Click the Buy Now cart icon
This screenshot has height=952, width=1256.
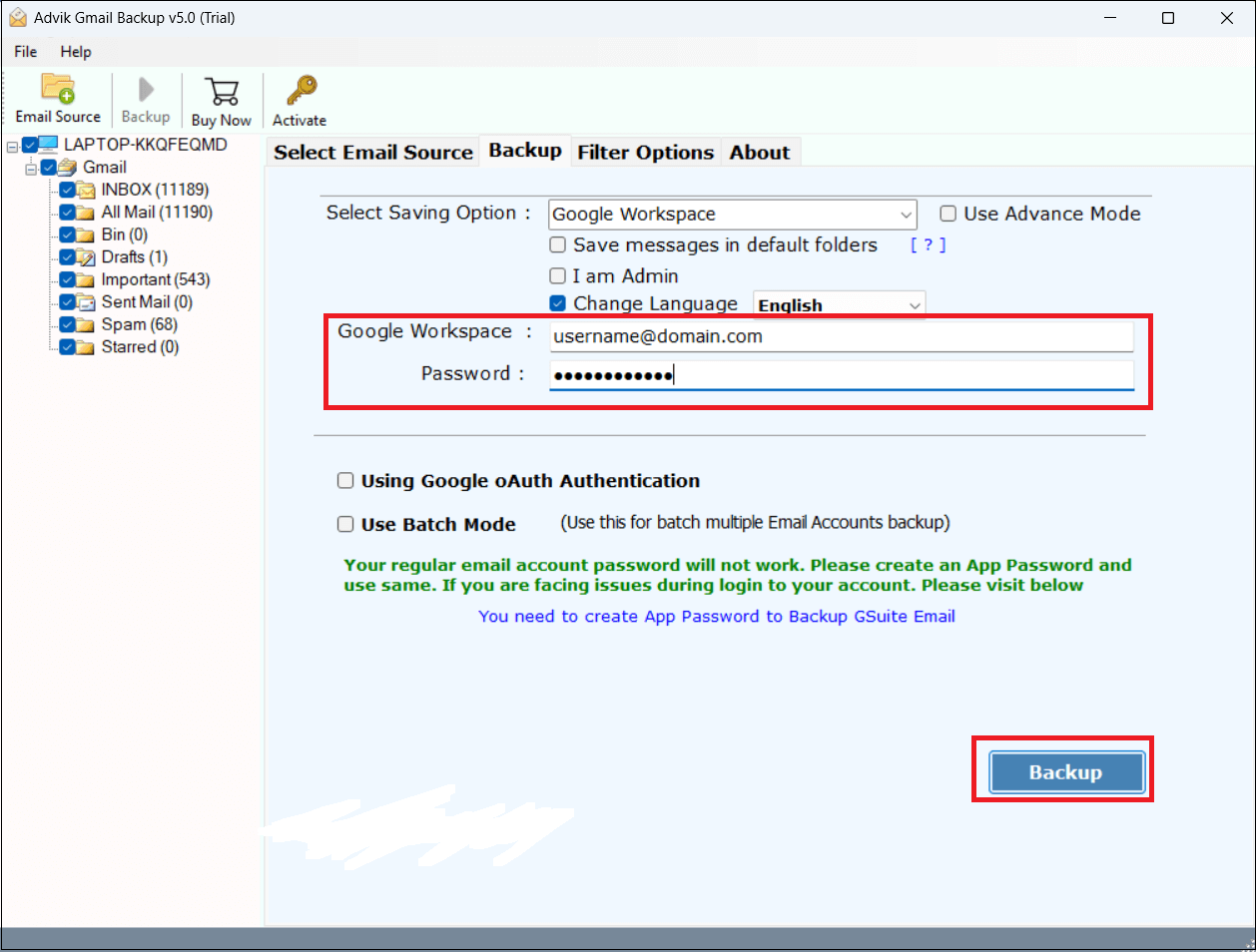point(222,92)
